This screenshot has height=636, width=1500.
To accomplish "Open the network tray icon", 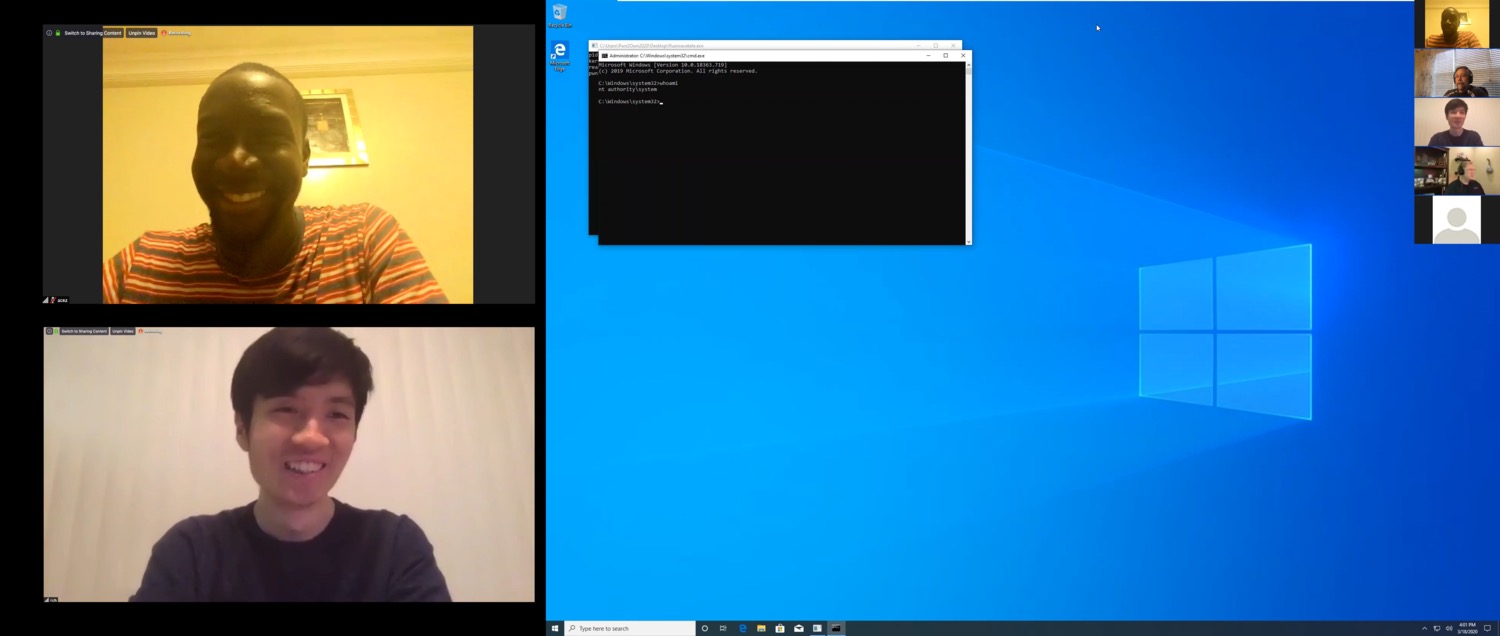I will click(x=1437, y=628).
